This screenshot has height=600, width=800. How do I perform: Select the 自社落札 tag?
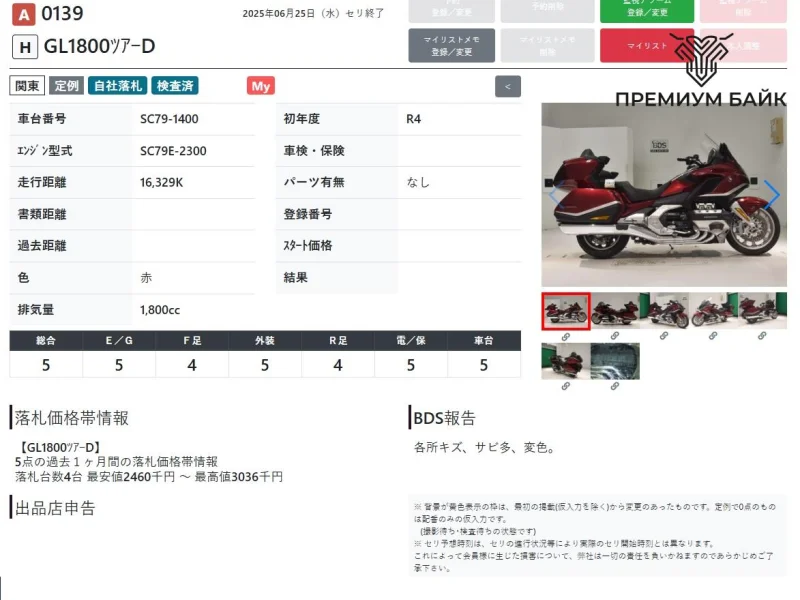[x=117, y=86]
